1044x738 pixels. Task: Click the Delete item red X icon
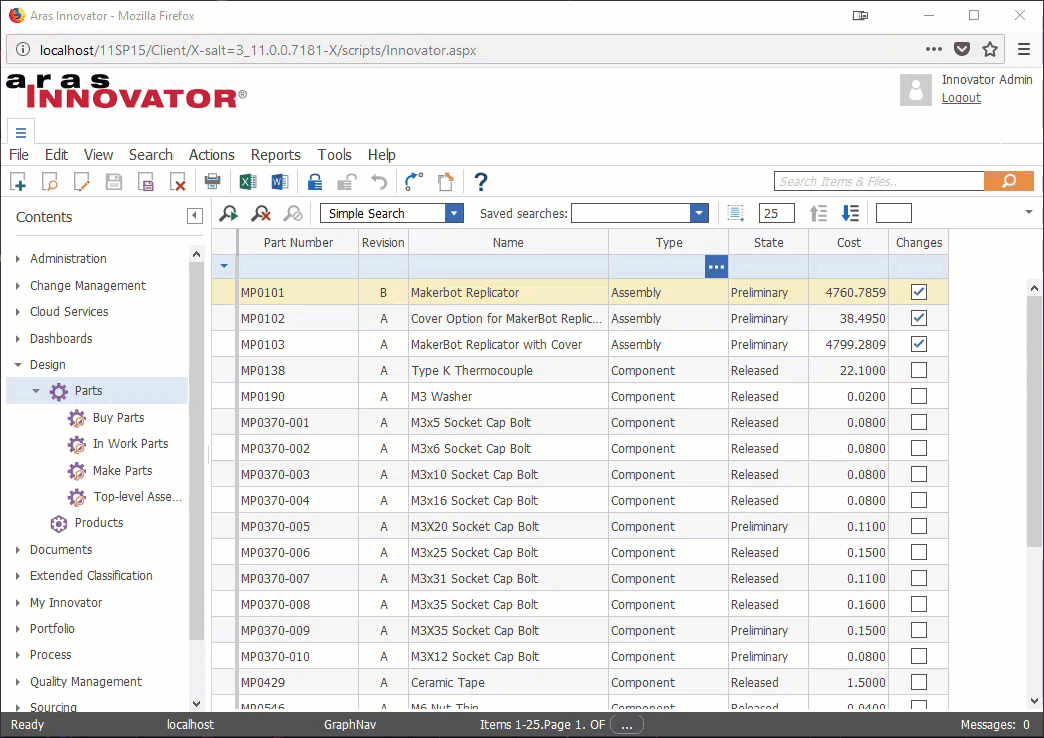pyautogui.click(x=178, y=182)
